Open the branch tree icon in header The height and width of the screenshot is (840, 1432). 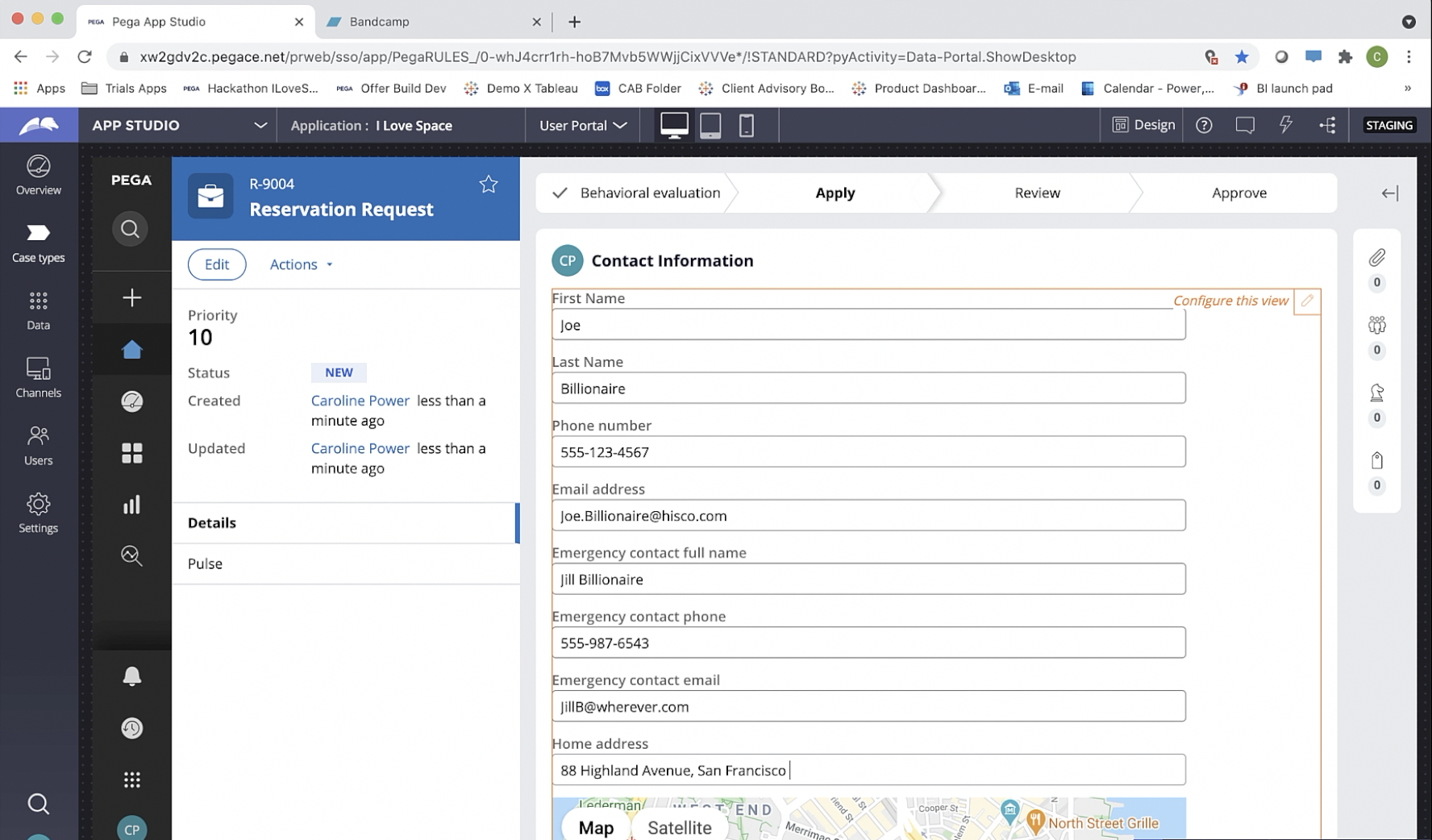click(1327, 125)
